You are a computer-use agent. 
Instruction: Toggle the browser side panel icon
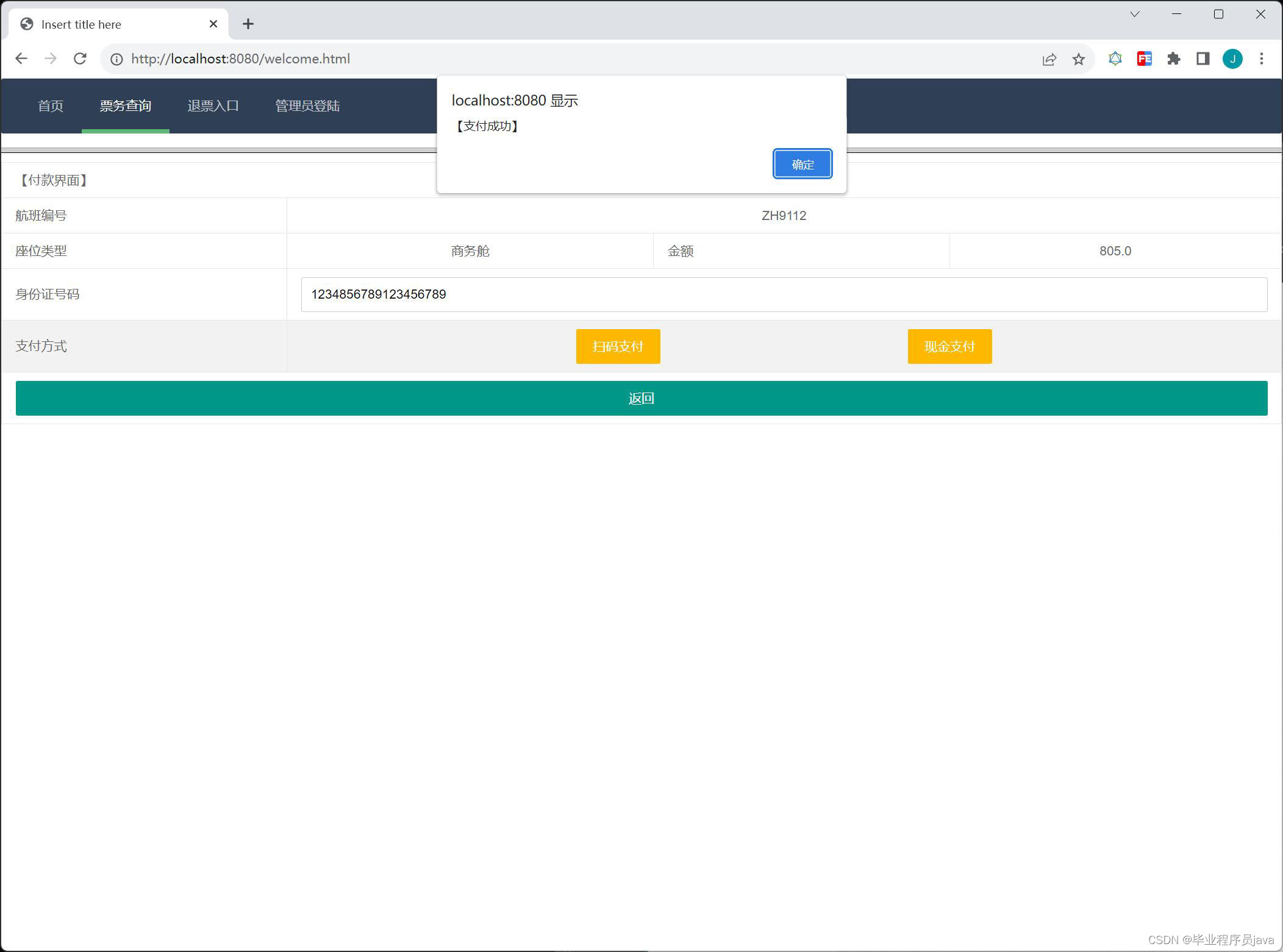[1203, 59]
